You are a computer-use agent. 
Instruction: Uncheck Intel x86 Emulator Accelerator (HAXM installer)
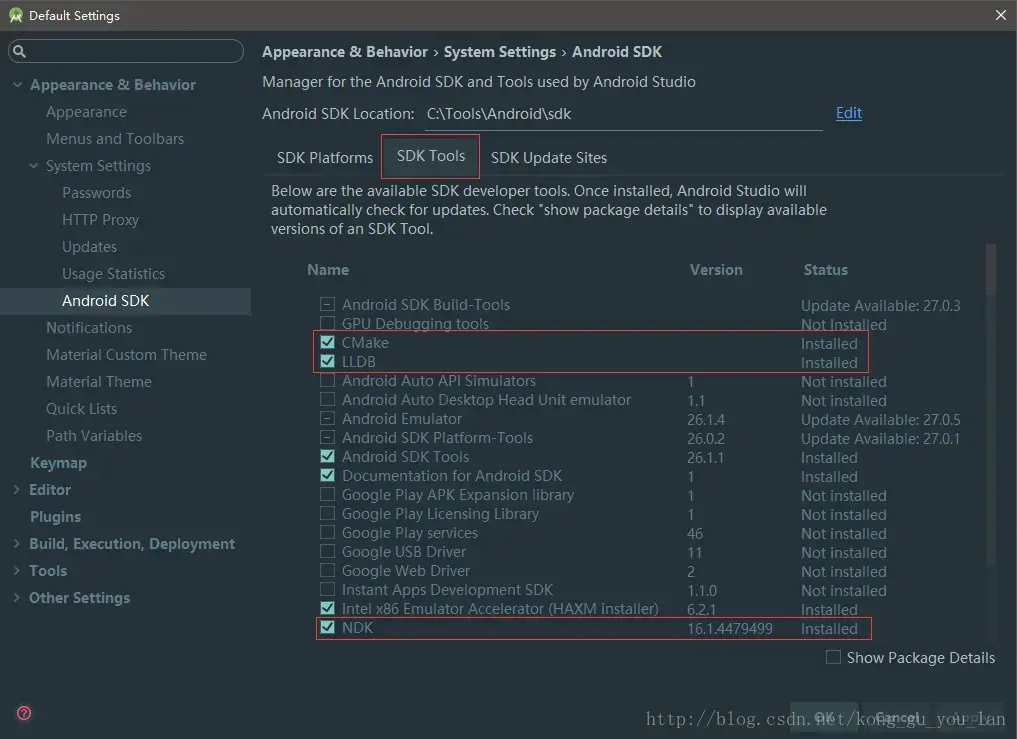click(x=328, y=608)
